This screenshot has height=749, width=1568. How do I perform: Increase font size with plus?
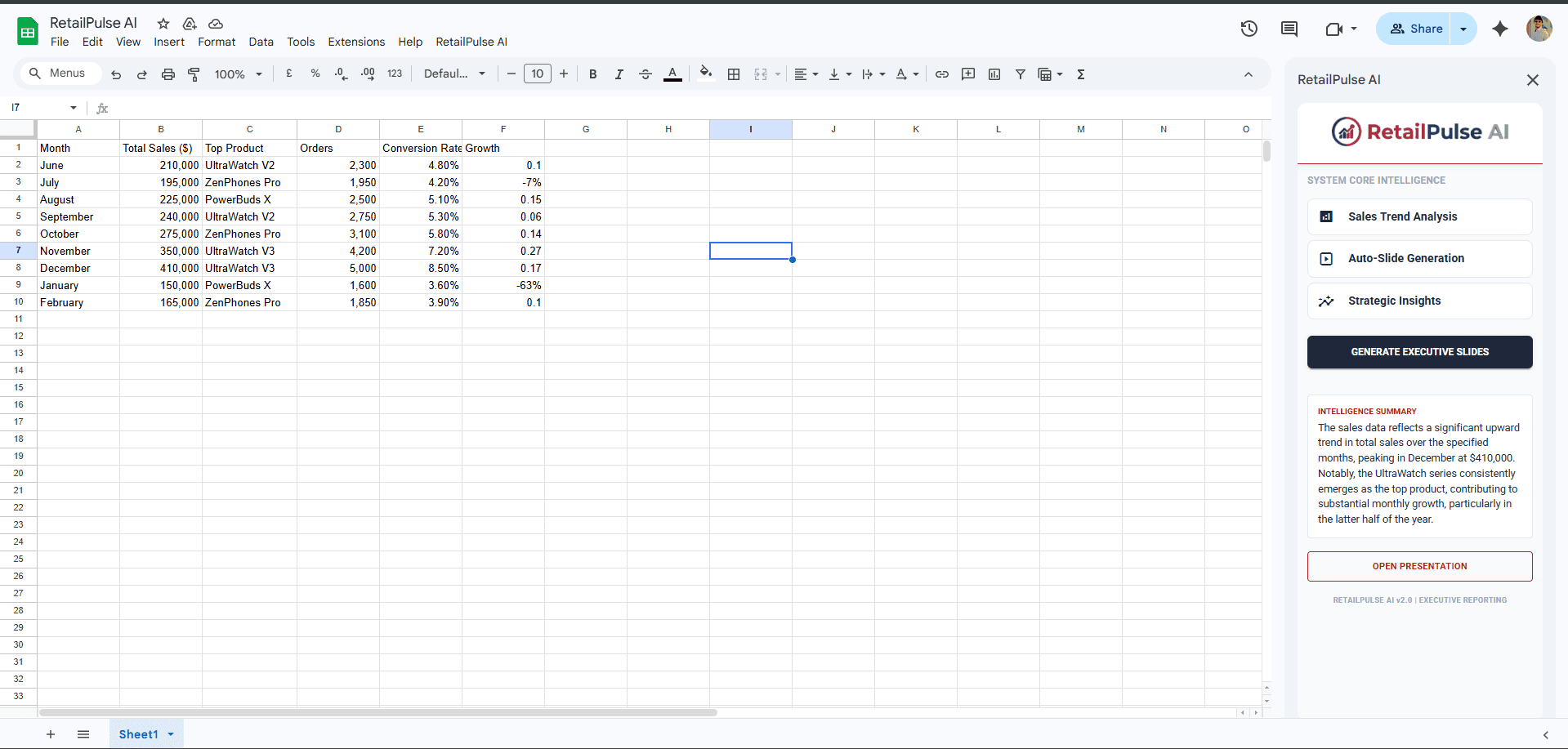point(564,74)
